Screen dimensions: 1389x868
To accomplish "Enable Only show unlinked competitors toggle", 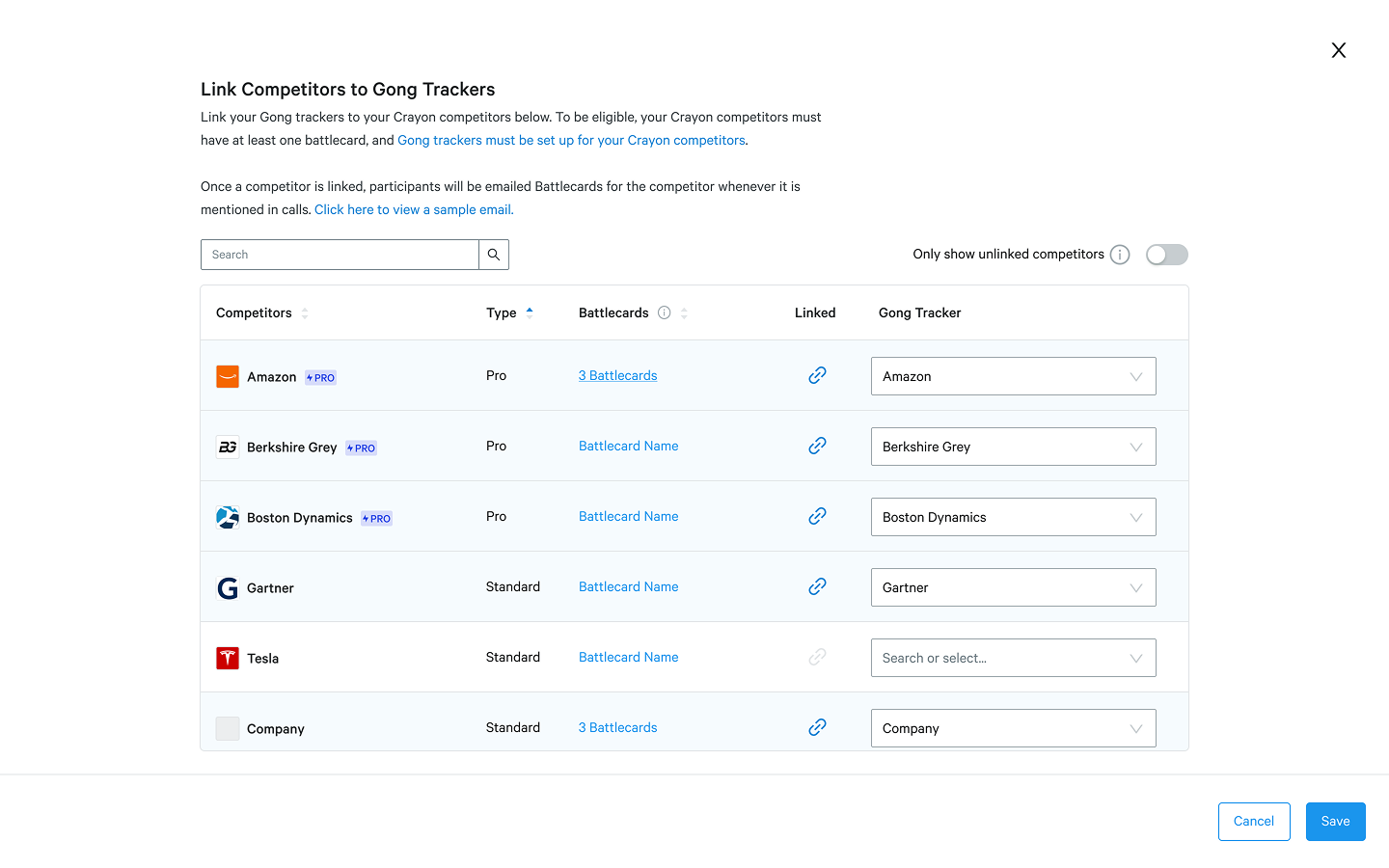I will coord(1166,255).
